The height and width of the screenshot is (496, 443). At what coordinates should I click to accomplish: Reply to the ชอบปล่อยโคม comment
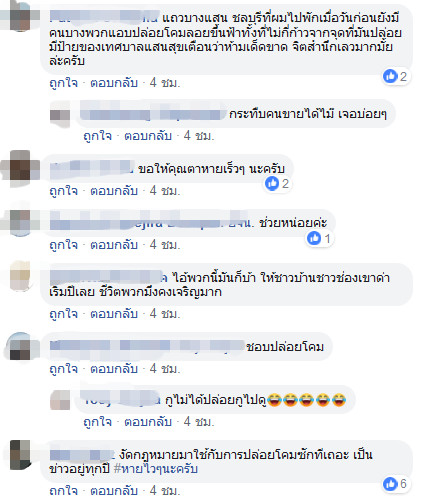(114, 369)
